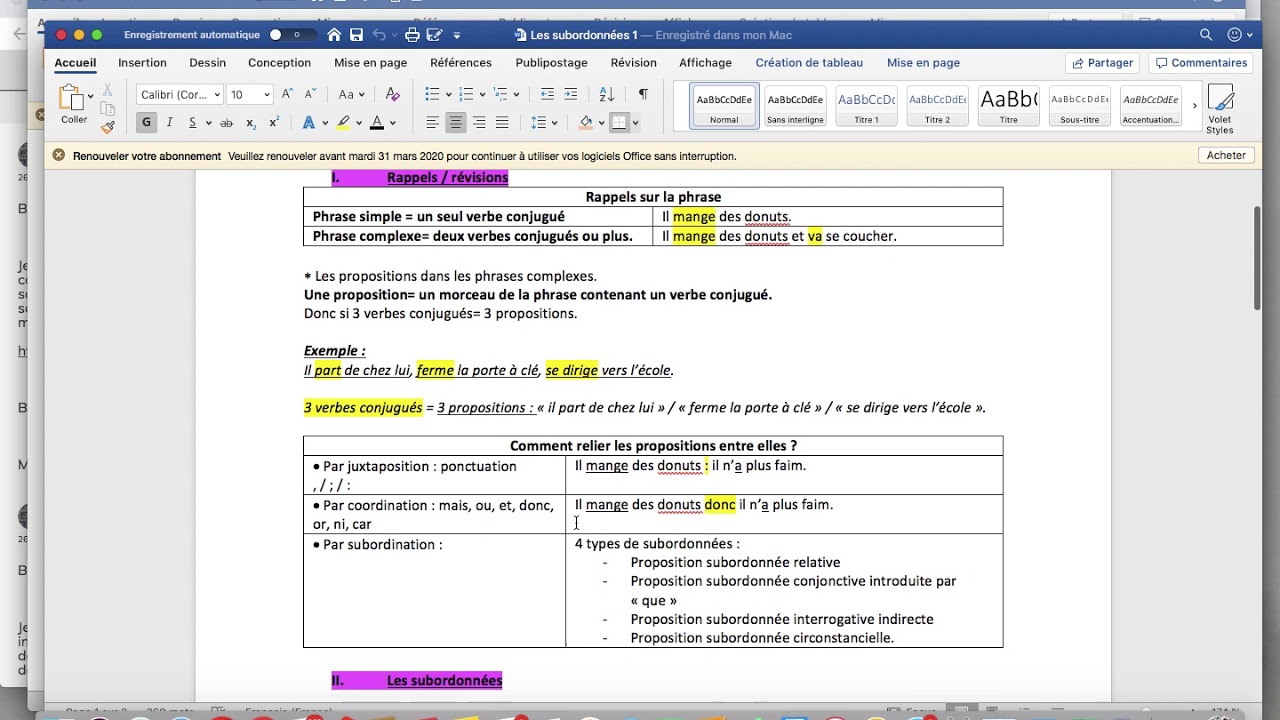Open the Publipostage tab
Image resolution: width=1280 pixels, height=720 pixels.
pos(551,62)
